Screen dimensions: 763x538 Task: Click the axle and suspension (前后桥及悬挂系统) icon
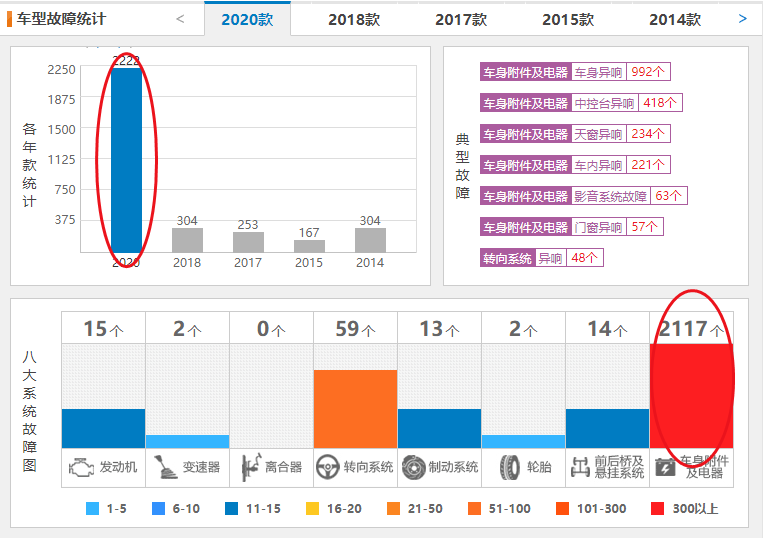(x=579, y=466)
